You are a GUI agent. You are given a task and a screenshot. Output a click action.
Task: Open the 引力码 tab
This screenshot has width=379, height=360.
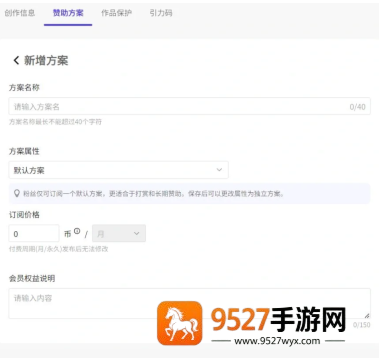click(161, 13)
